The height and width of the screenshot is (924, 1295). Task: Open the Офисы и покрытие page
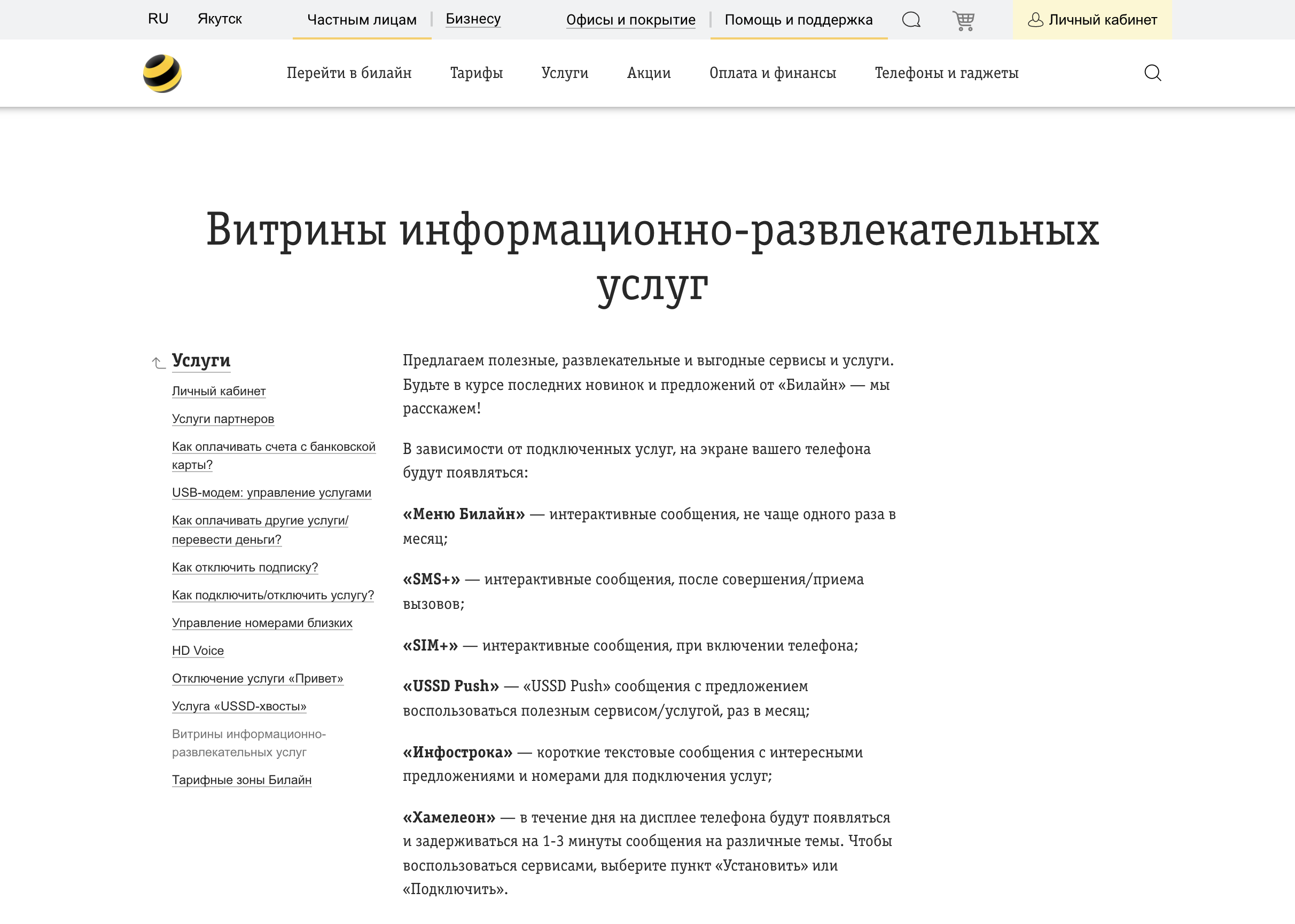tap(630, 20)
